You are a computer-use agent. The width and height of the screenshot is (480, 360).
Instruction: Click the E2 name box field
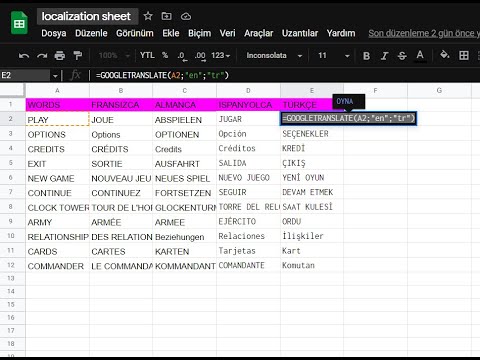tap(25, 76)
